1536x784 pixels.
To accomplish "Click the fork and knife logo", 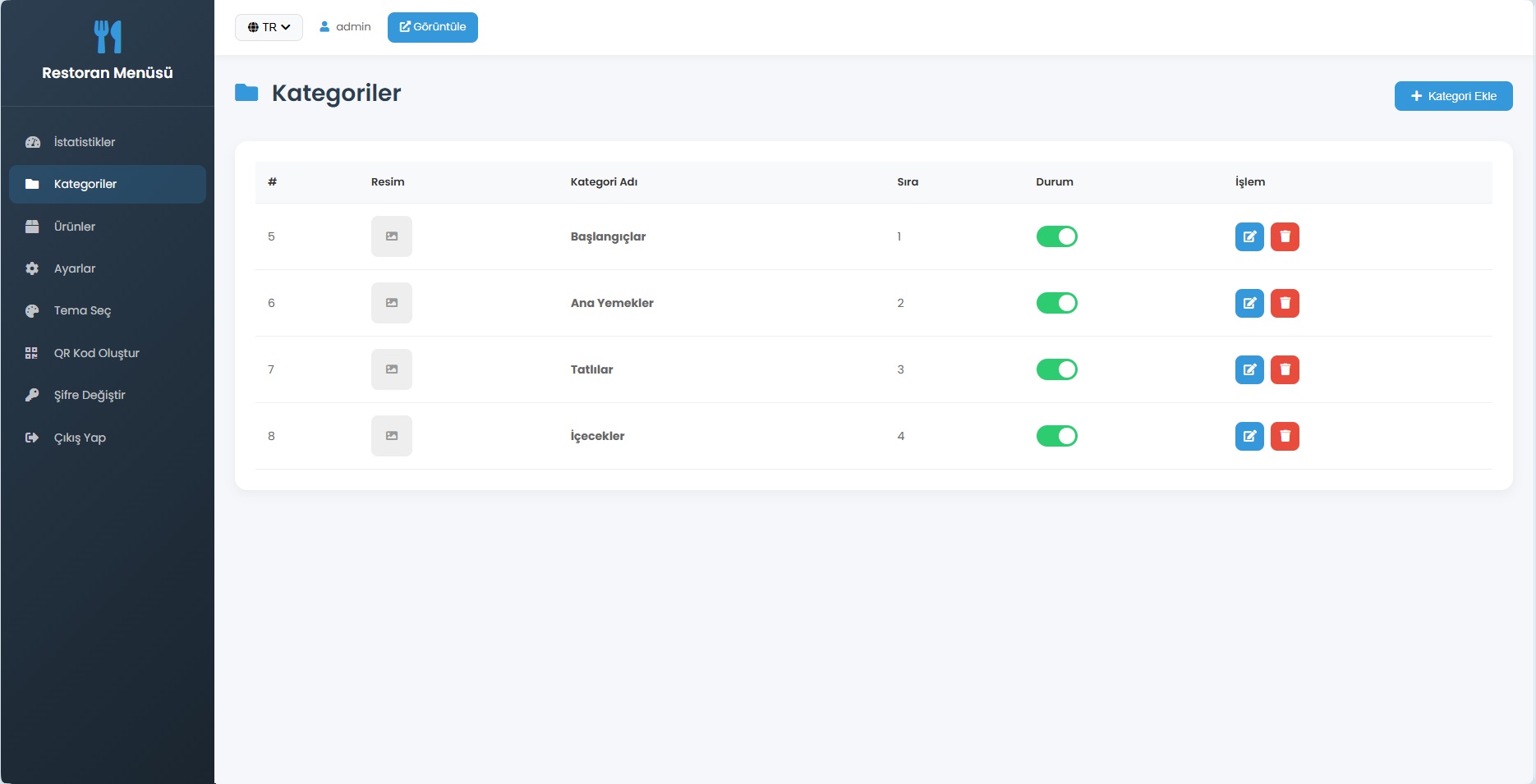I will (x=108, y=37).
